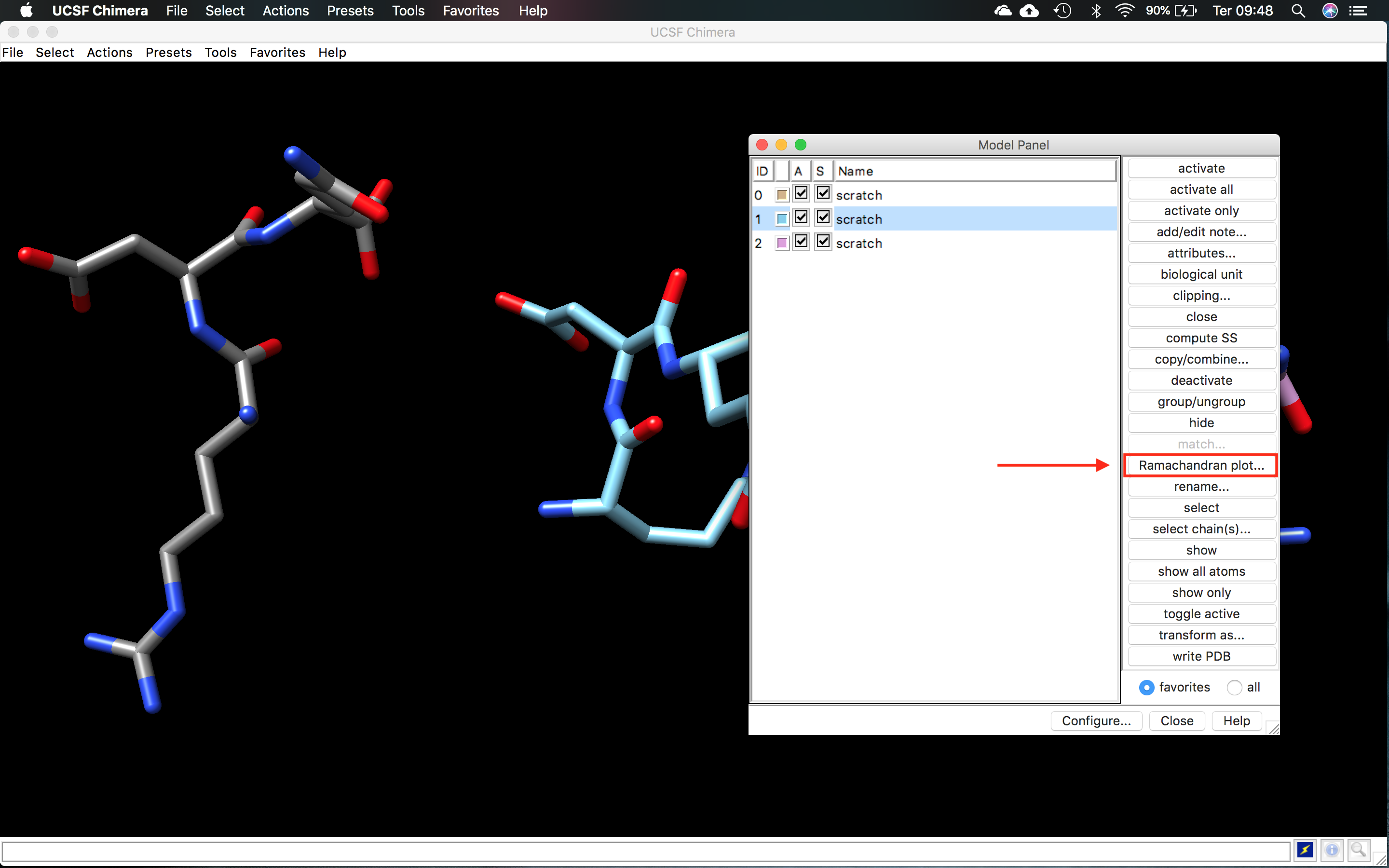Click the pink color swatch of model 2
Screen dimensions: 1389x868
click(x=782, y=243)
